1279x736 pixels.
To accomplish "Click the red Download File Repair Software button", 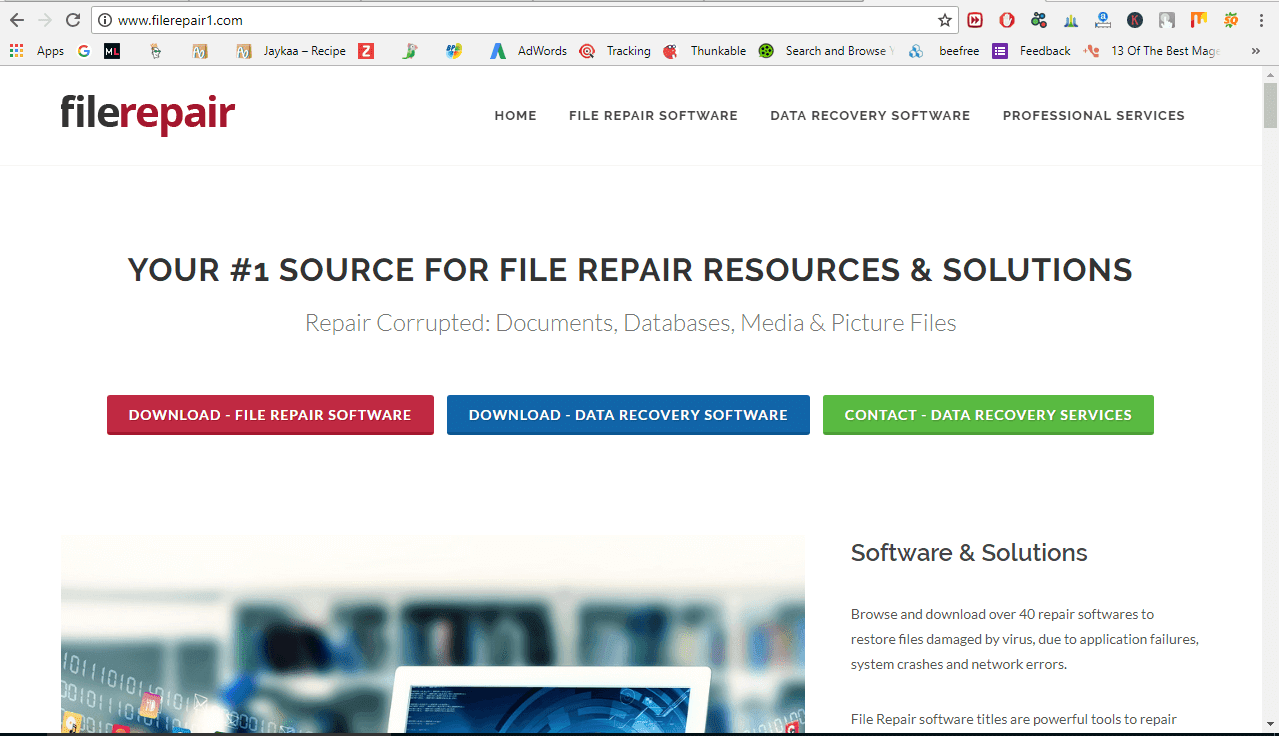I will (270, 415).
